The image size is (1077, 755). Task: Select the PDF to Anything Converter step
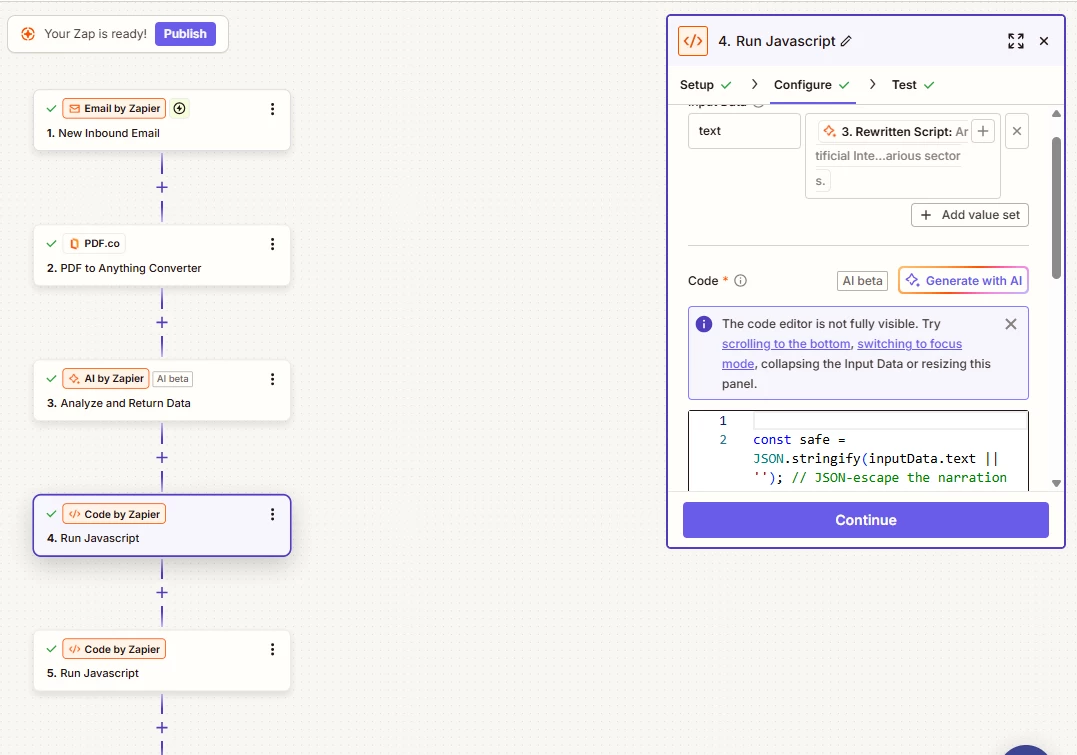tap(162, 256)
